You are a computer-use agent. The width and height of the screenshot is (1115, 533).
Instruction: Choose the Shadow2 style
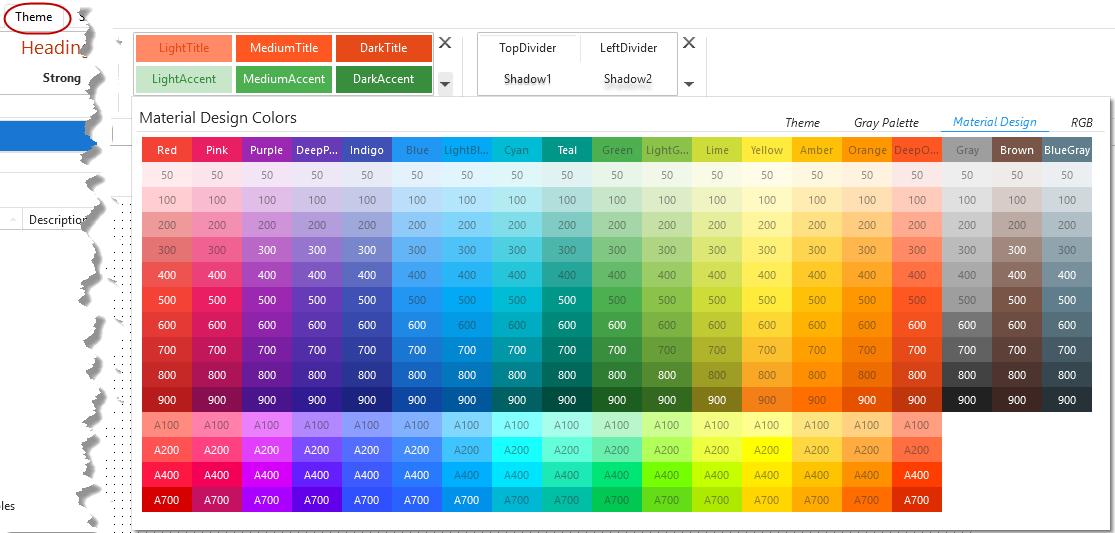point(628,79)
